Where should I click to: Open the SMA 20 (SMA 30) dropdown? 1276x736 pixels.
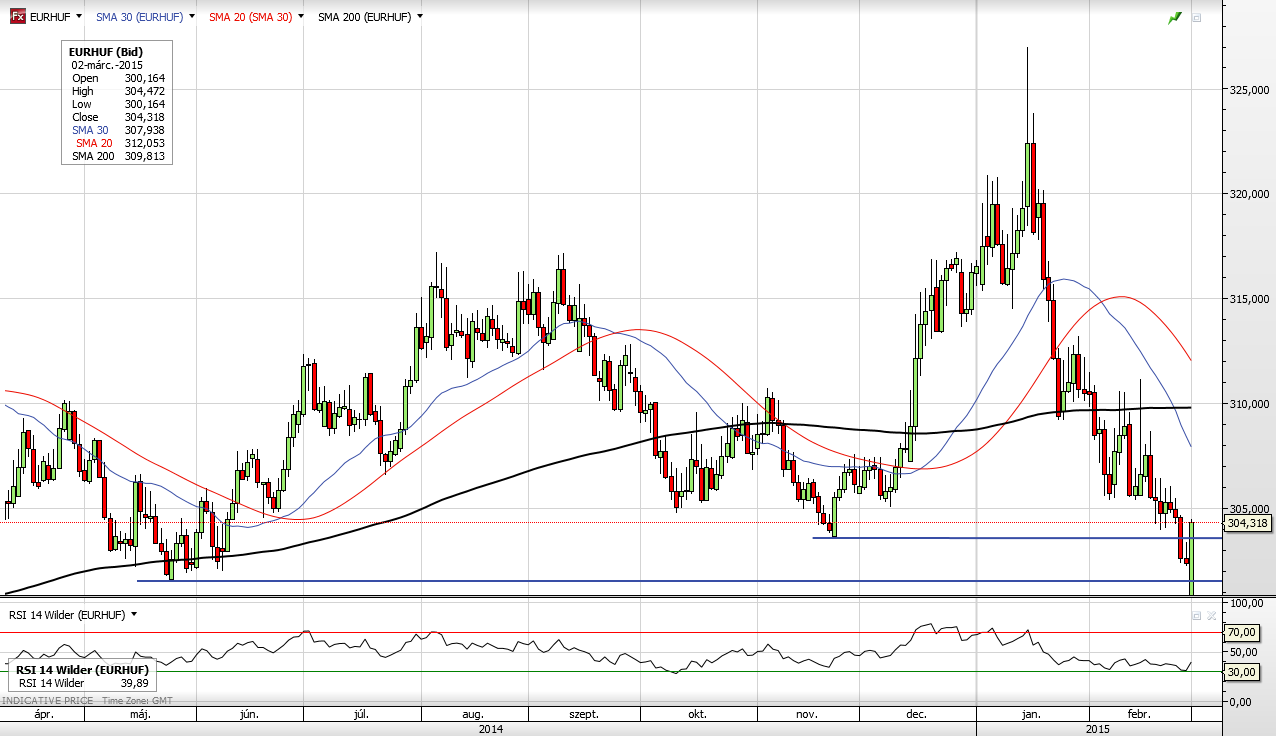(x=301, y=17)
